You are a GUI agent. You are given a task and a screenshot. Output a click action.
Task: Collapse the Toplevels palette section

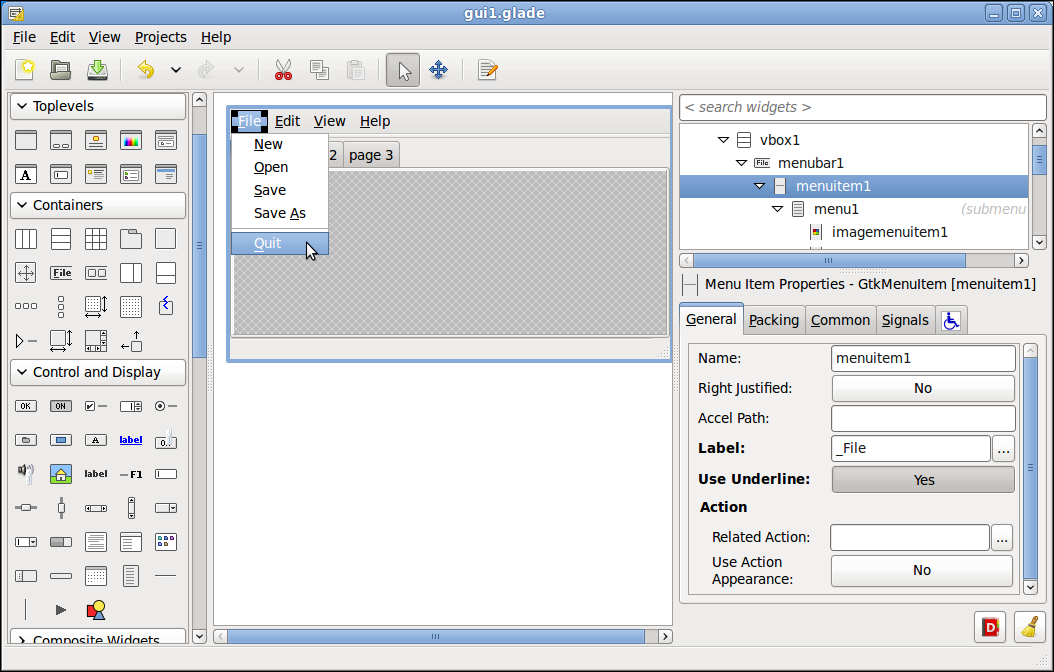coord(98,106)
